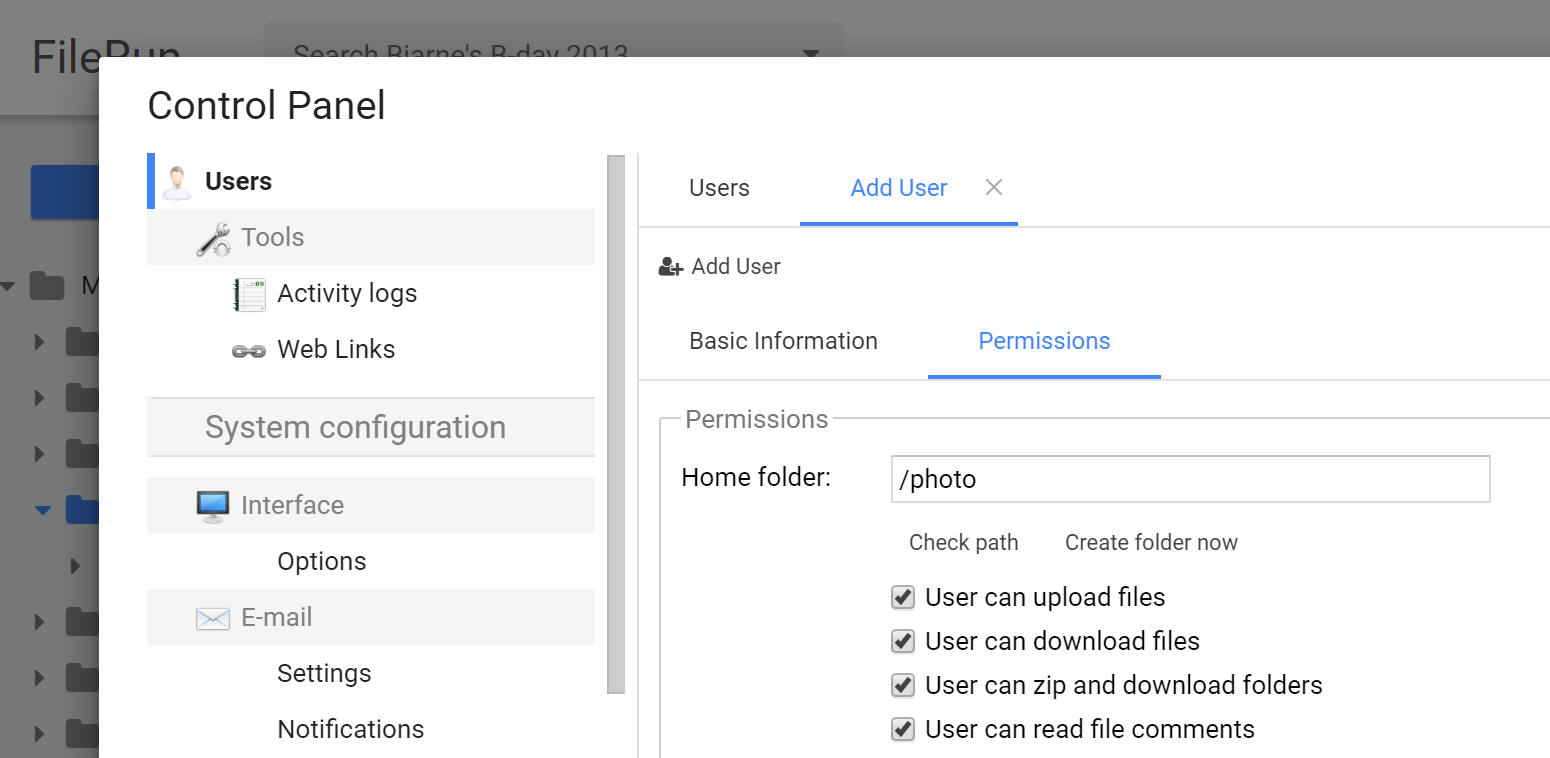
Task: Uncheck 'User can zip and download folders'
Action: point(902,685)
